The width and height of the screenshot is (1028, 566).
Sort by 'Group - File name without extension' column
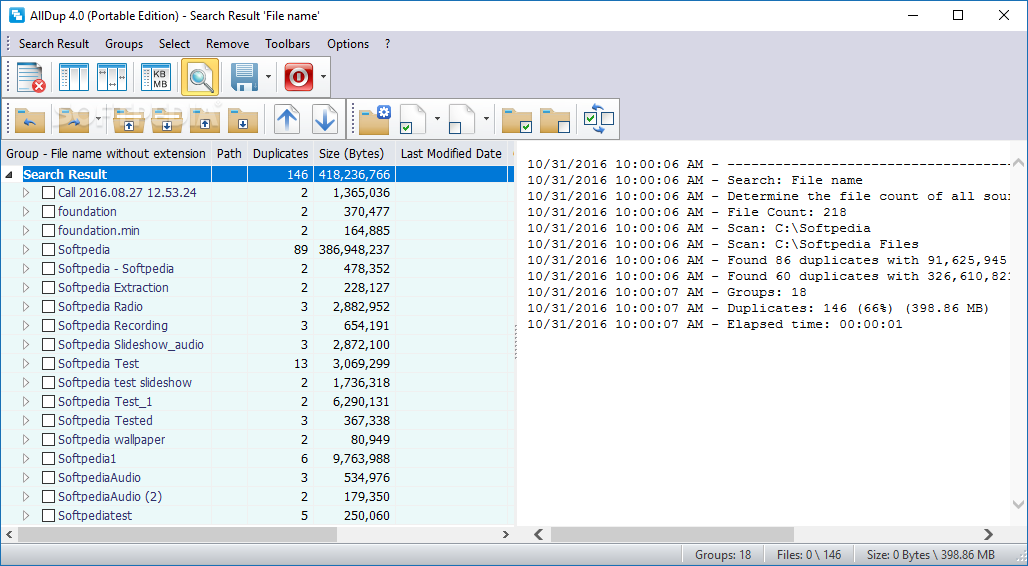106,153
